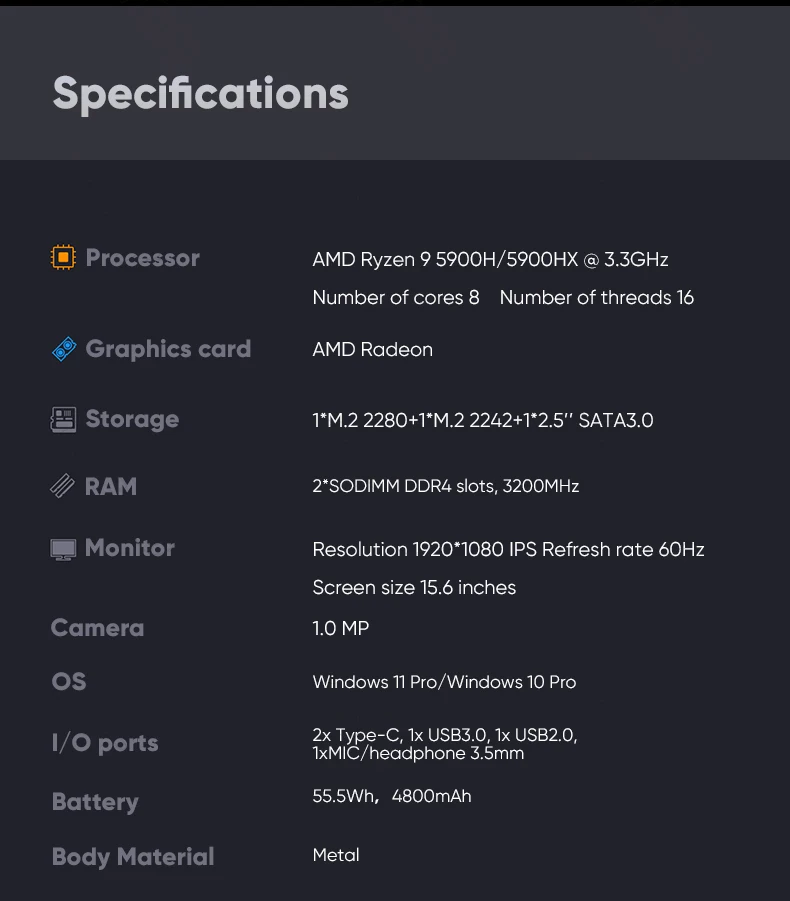This screenshot has width=790, height=901.
Task: Click the Body Material label
Action: click(133, 857)
